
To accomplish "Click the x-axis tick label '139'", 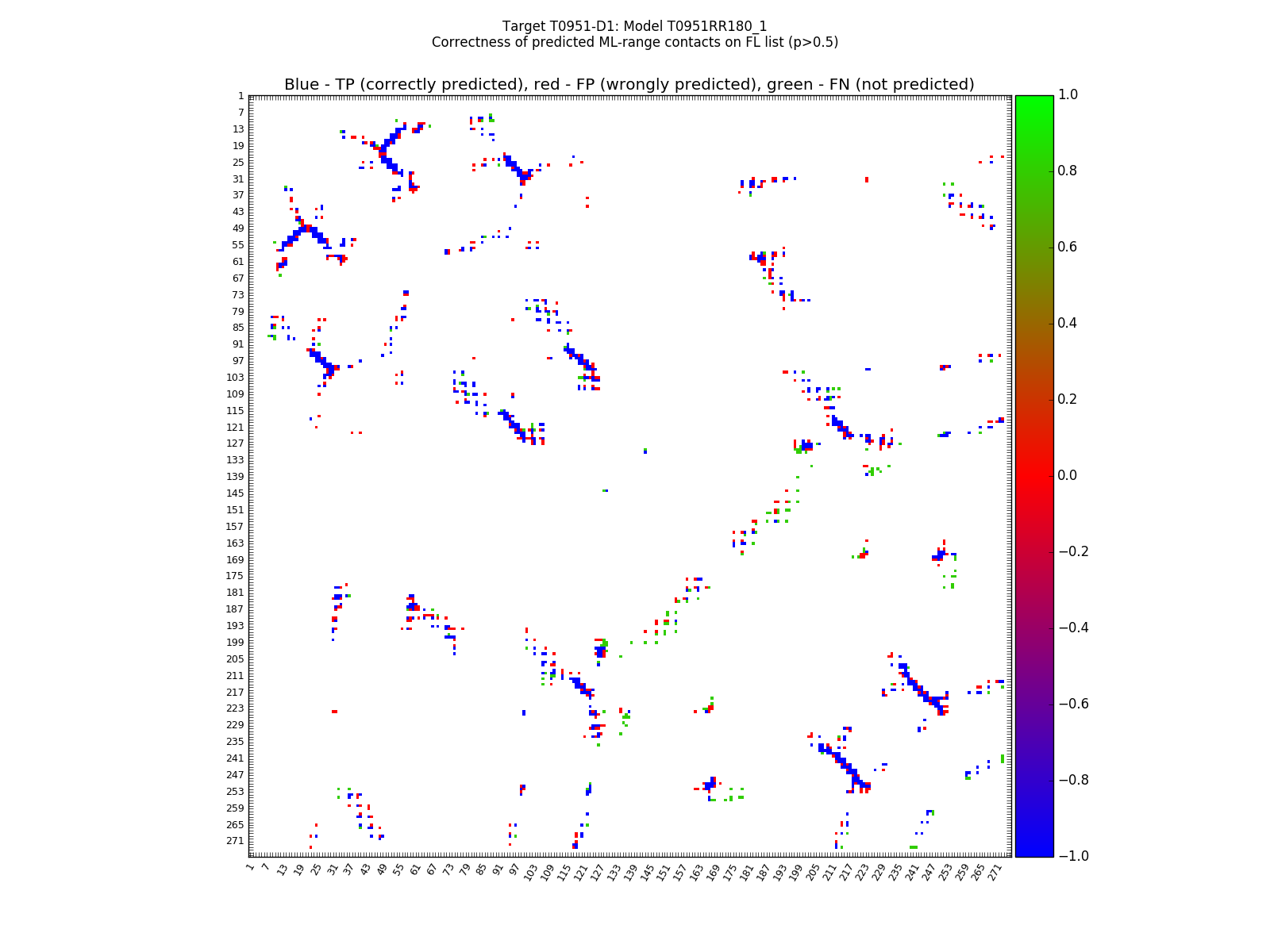I will point(629,873).
